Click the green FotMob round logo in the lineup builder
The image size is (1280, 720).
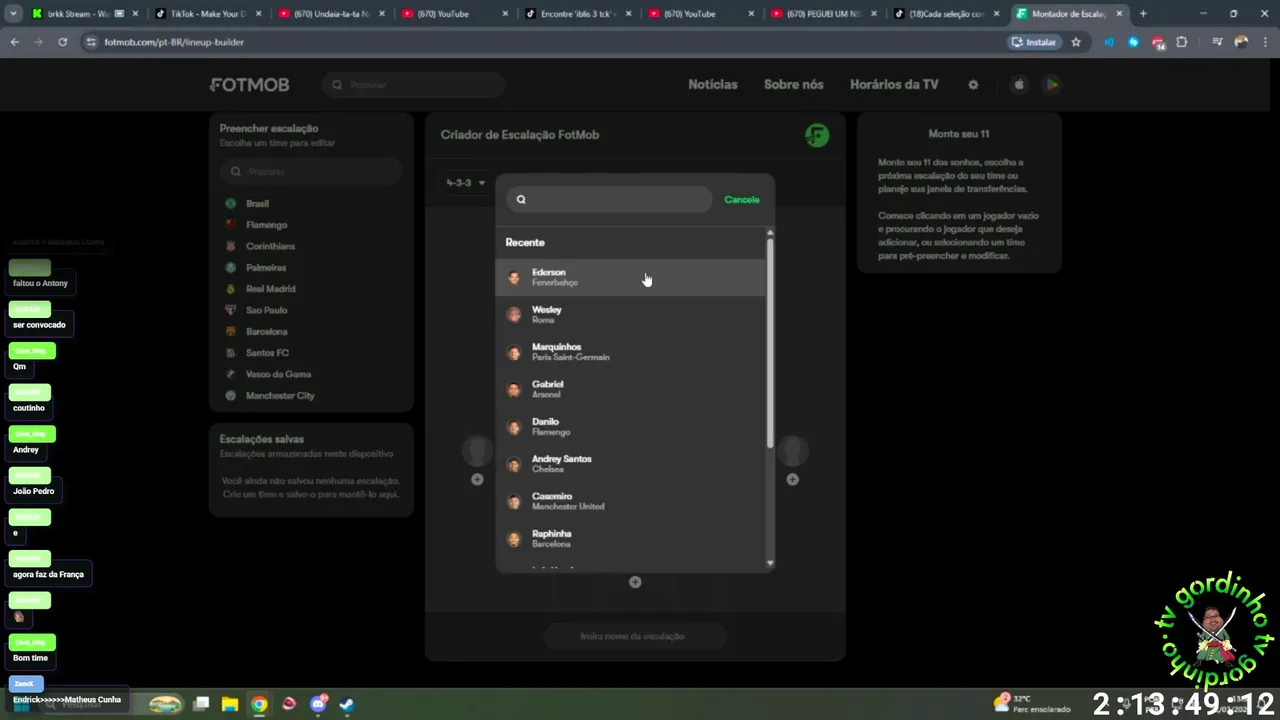[817, 135]
